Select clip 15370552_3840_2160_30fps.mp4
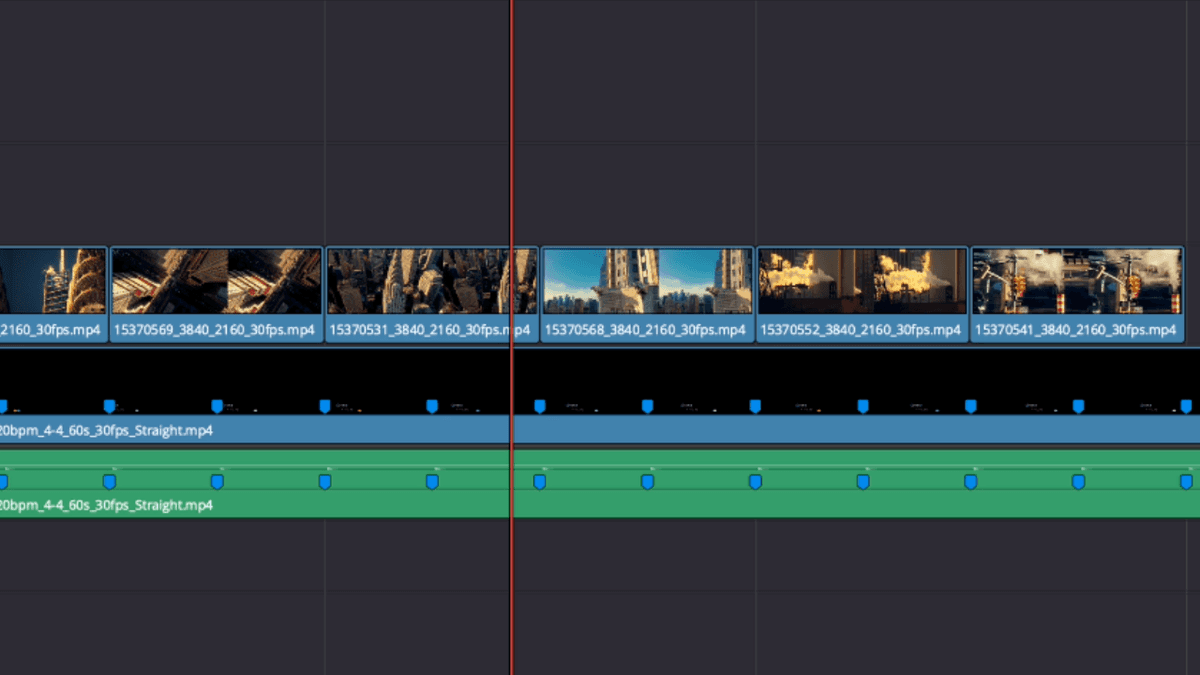 [x=862, y=290]
